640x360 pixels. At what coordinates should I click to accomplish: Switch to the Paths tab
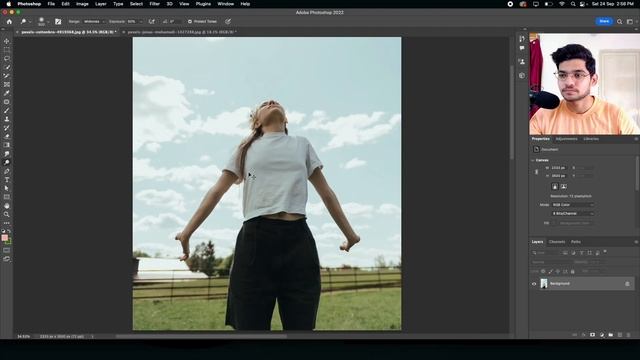point(576,242)
